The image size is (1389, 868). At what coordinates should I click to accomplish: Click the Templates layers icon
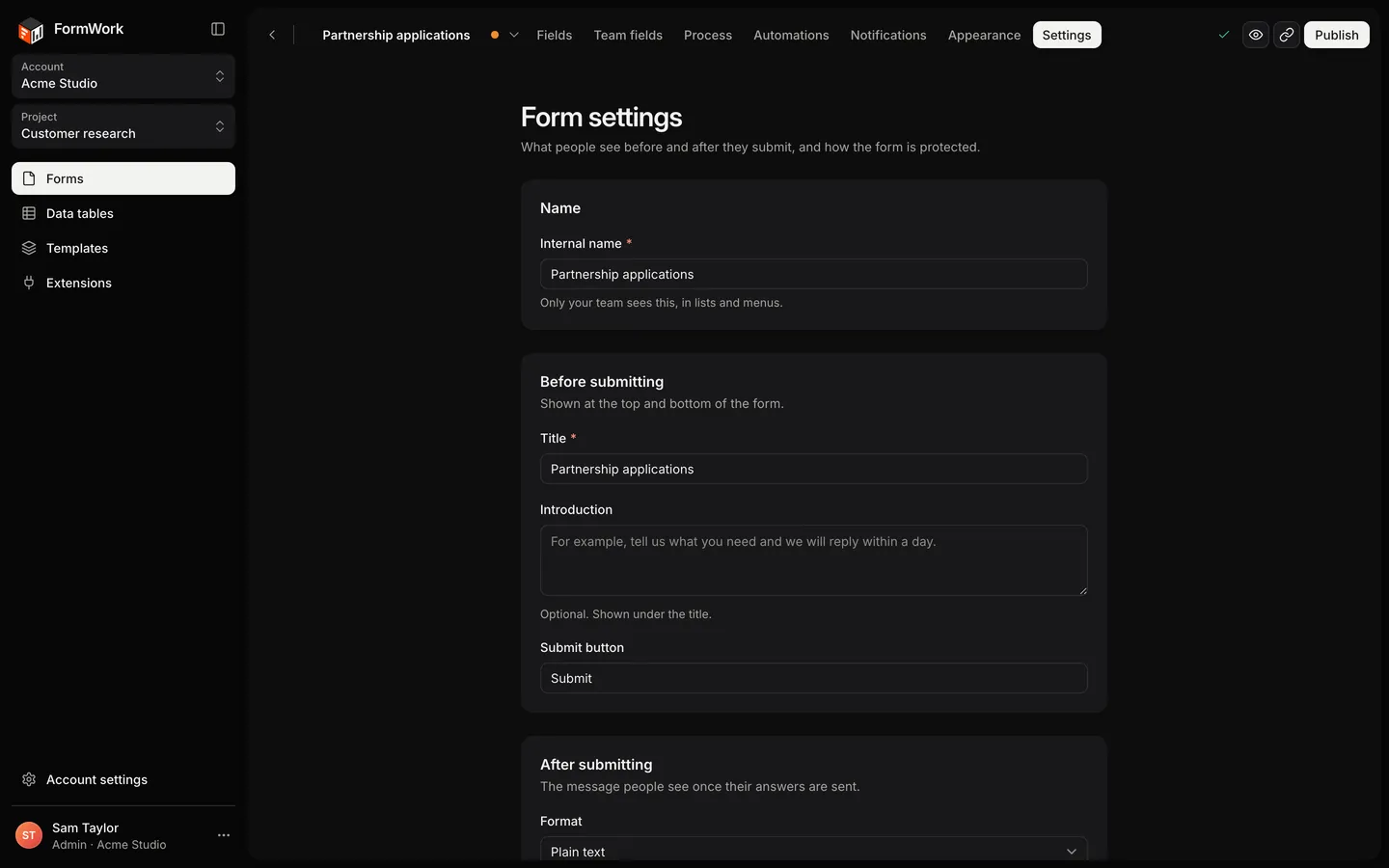(29, 248)
